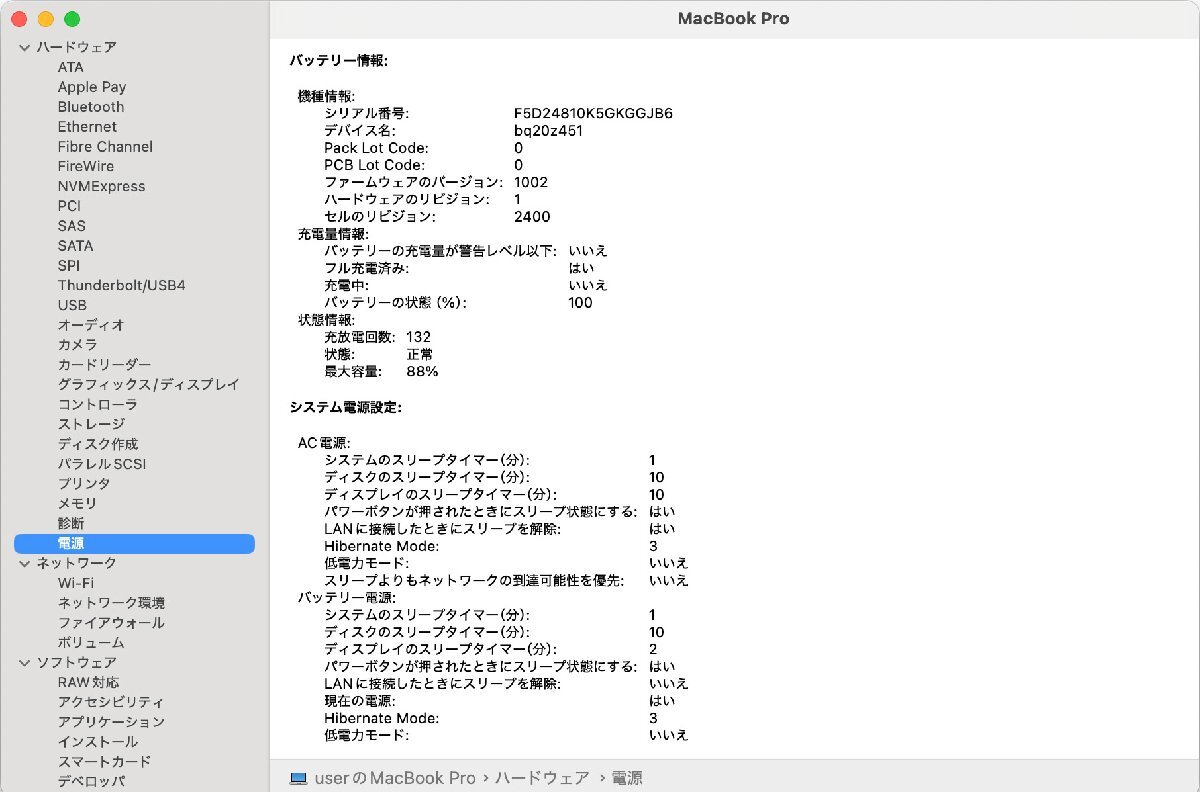Image resolution: width=1200 pixels, height=792 pixels.
Task: Open Fibre Channel information
Action: [x=105, y=146]
